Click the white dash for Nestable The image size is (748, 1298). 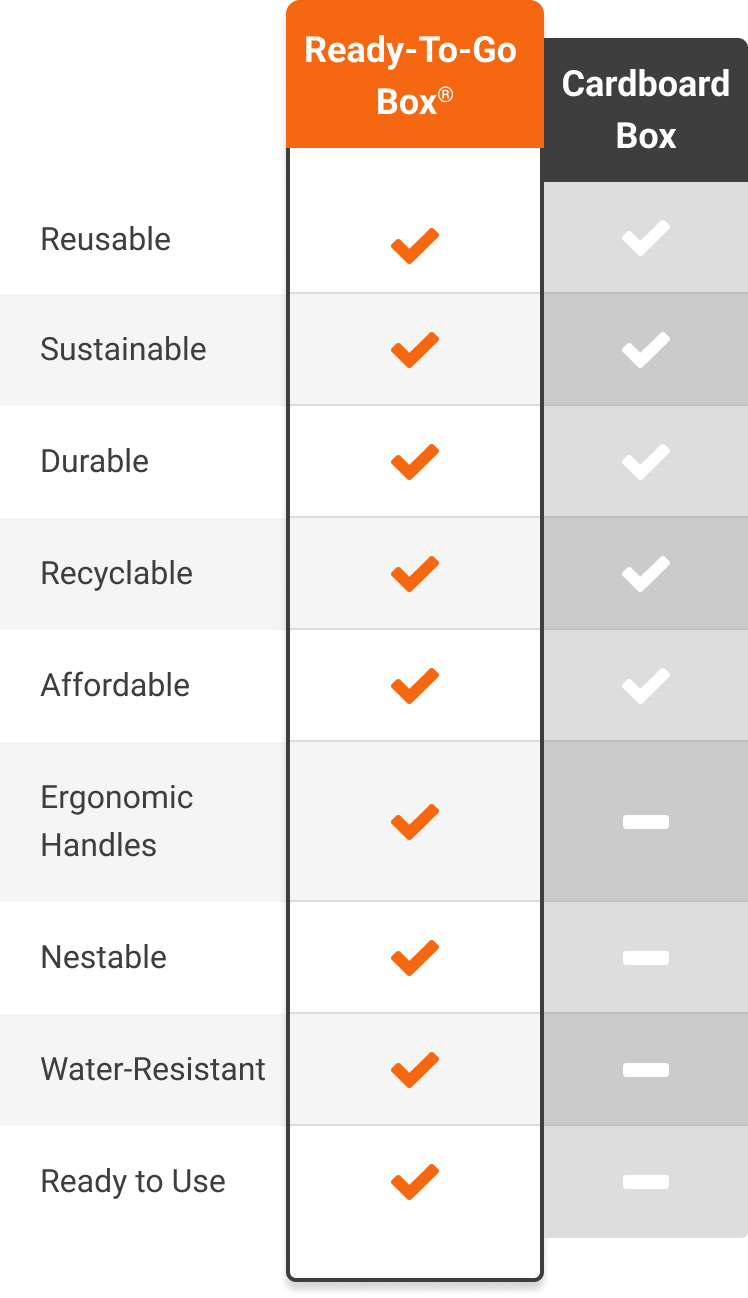pos(645,958)
